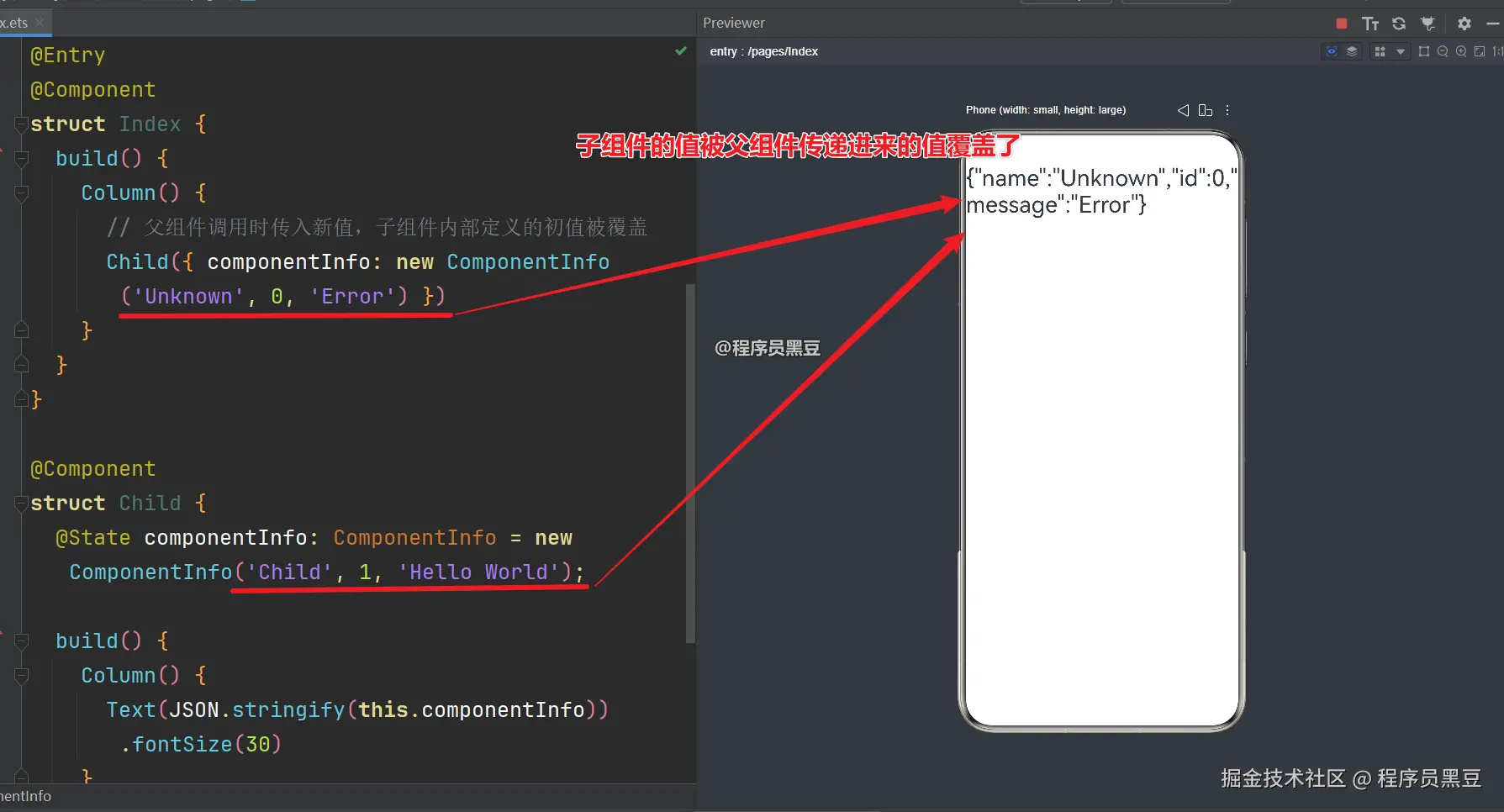Viewport: 1504px width, 812px height.
Task: Collapse the struct Child code block
Action: pos(21,504)
